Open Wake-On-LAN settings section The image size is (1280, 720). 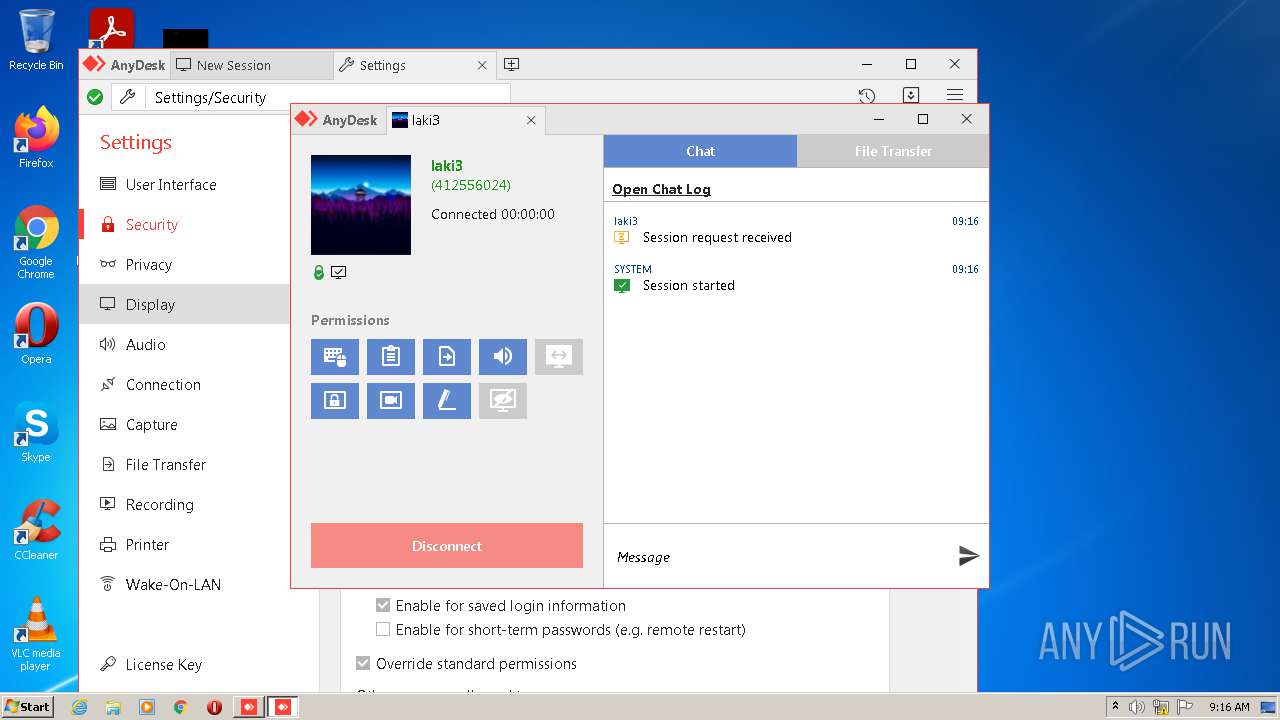click(x=184, y=585)
